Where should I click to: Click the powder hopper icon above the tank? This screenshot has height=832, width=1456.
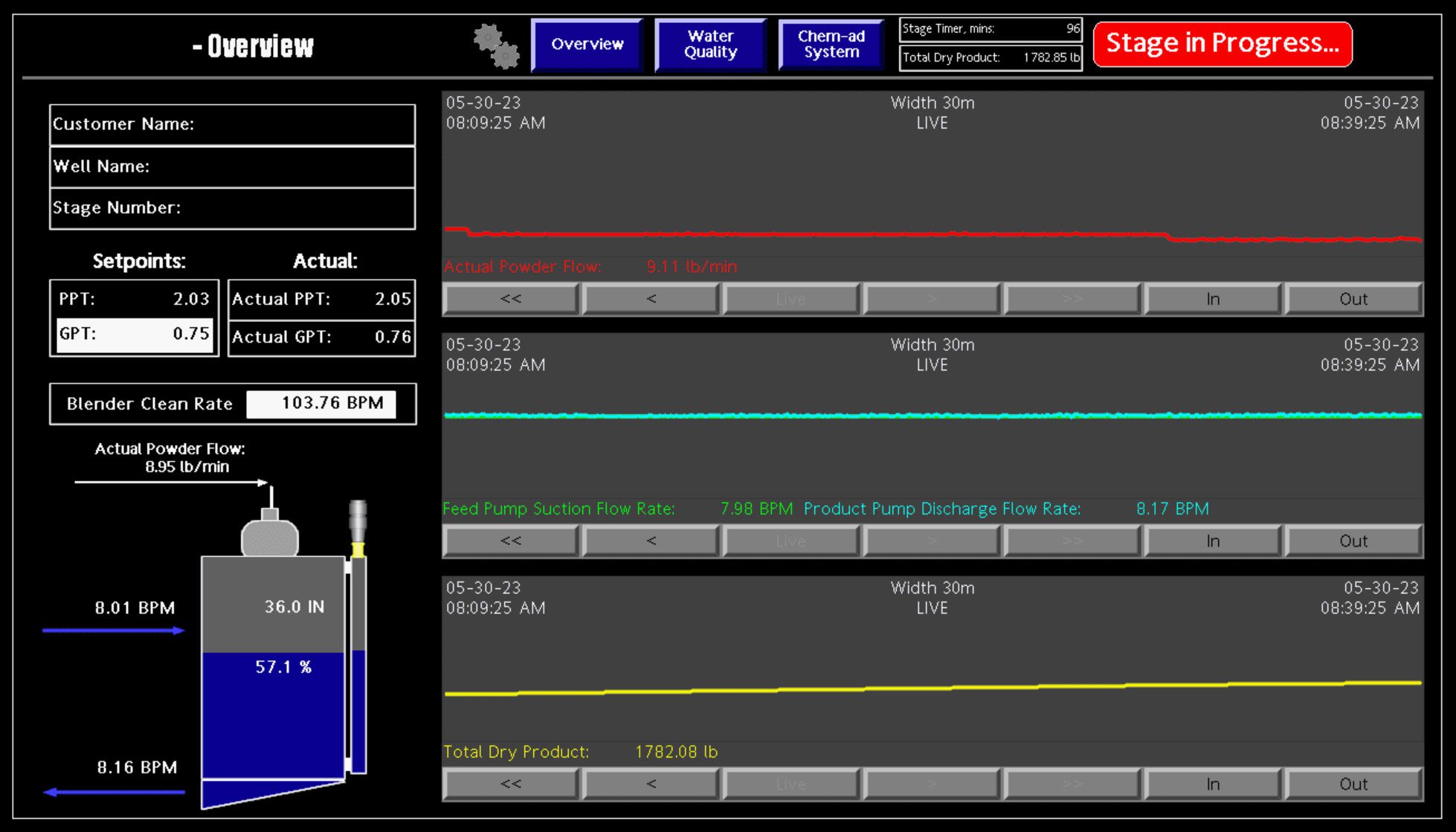click(270, 533)
